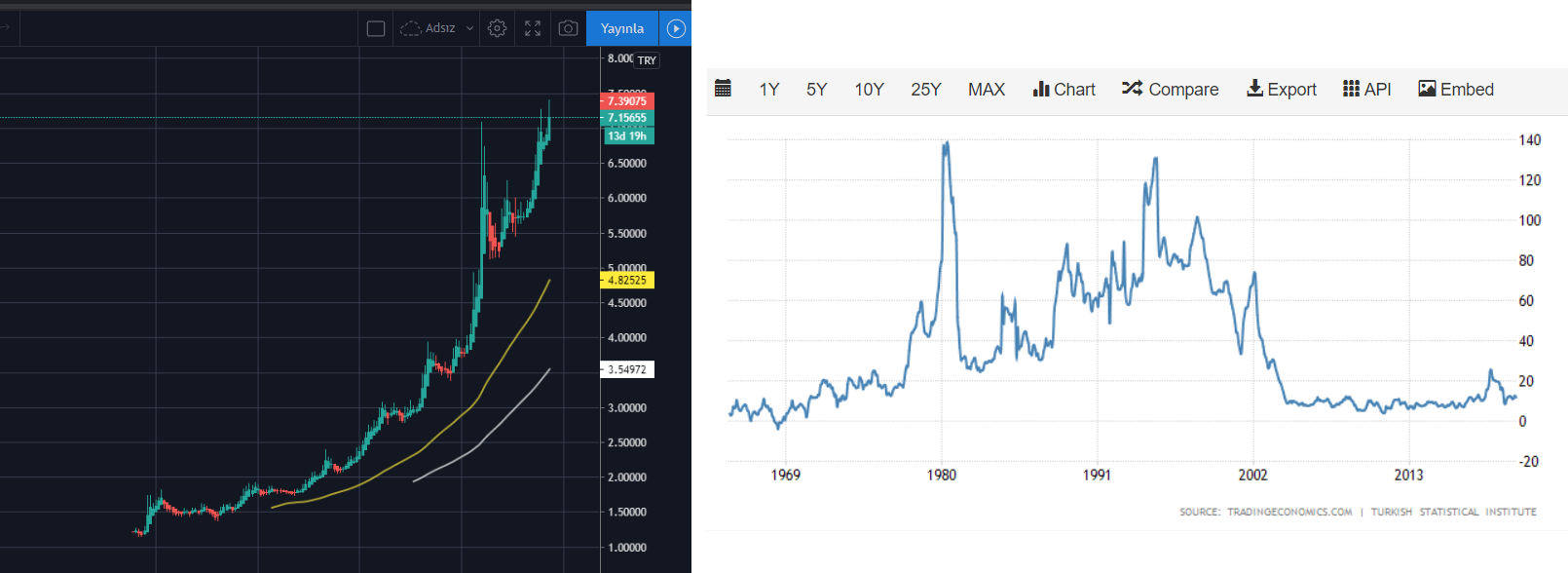Image resolution: width=1568 pixels, height=573 pixels.
Task: Open the calendar date picker icon
Action: (723, 89)
